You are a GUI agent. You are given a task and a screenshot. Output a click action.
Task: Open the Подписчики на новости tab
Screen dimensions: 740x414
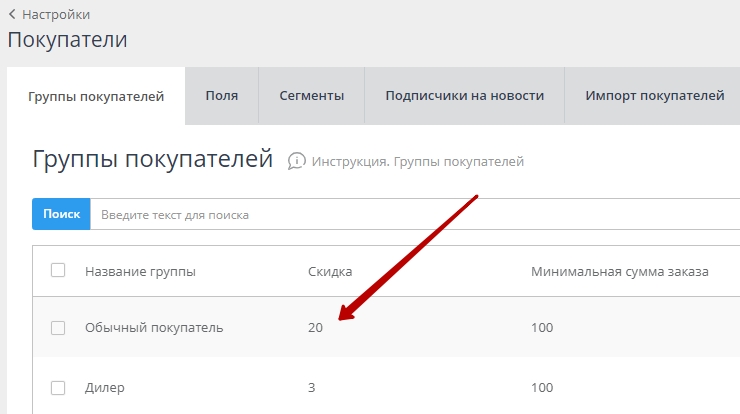pyautogui.click(x=464, y=96)
